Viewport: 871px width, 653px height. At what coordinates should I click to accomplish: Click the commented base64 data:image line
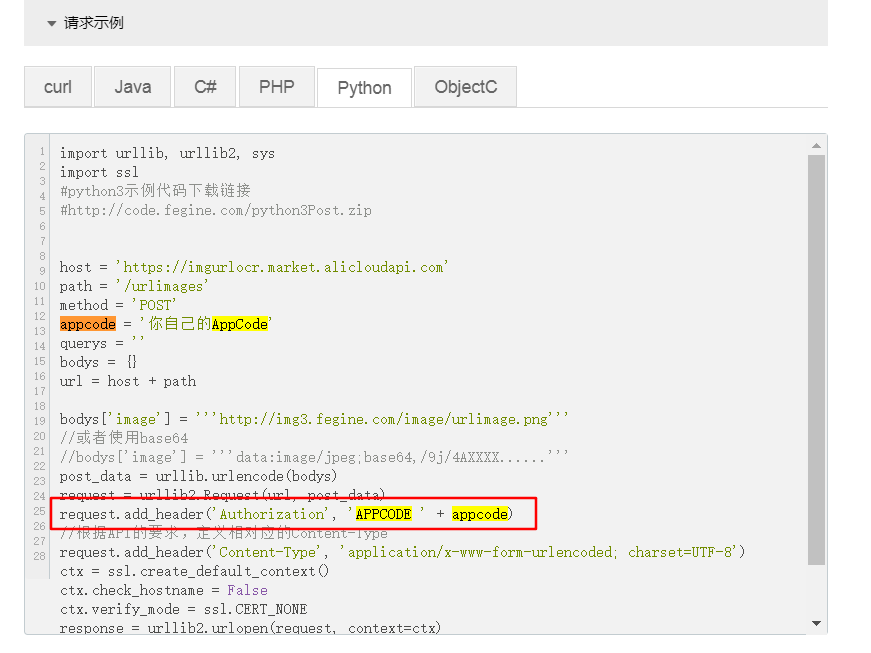coord(314,457)
